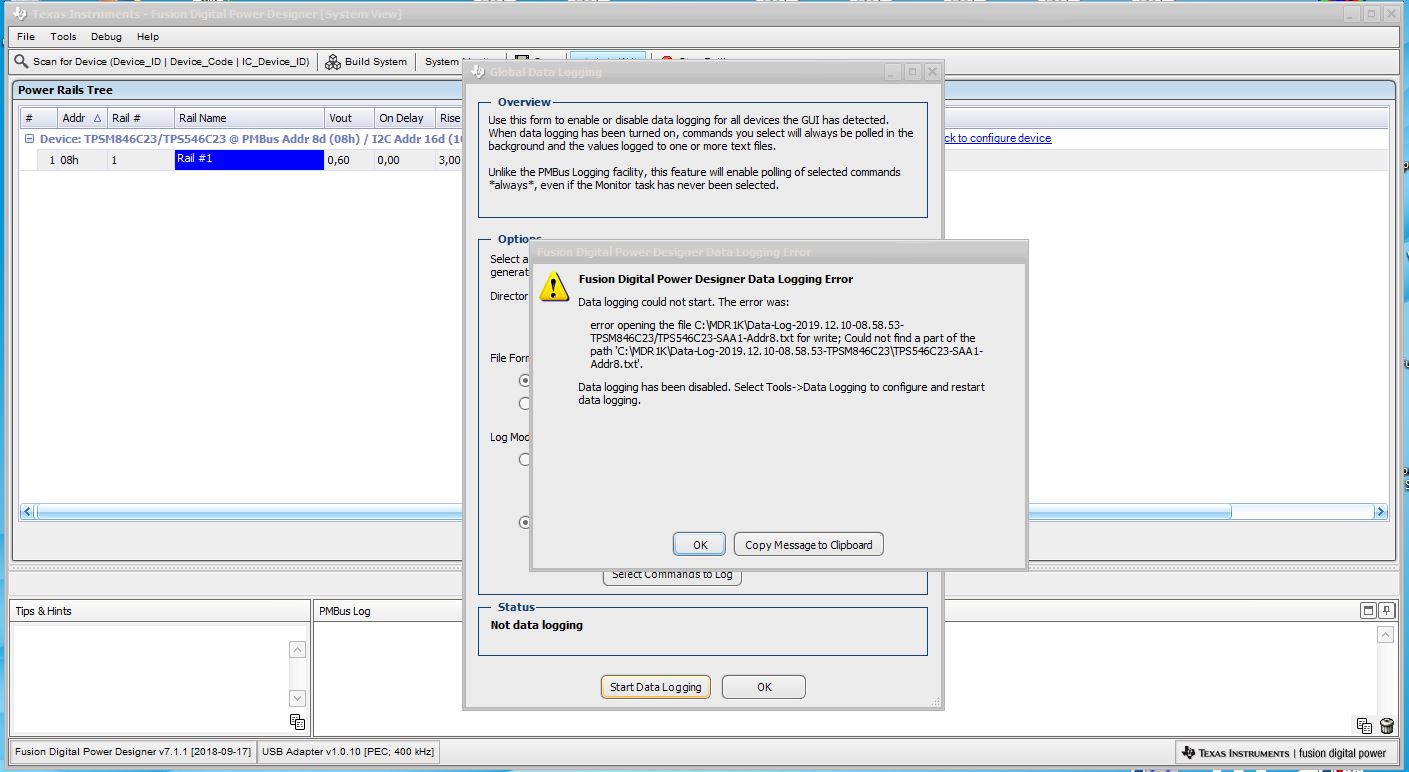The width and height of the screenshot is (1409, 772).
Task: Open the Help menu
Action: (148, 37)
